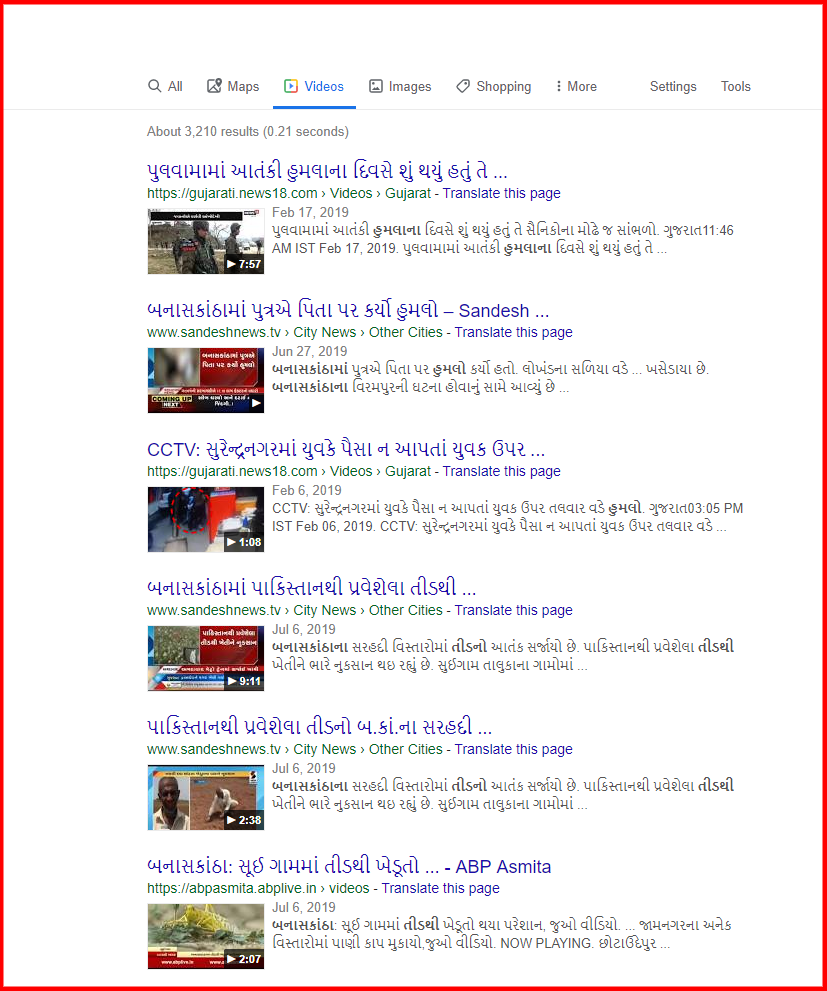The width and height of the screenshot is (827, 991).
Task: Translate the 2:38 Sandesh locust result
Action: click(513, 750)
